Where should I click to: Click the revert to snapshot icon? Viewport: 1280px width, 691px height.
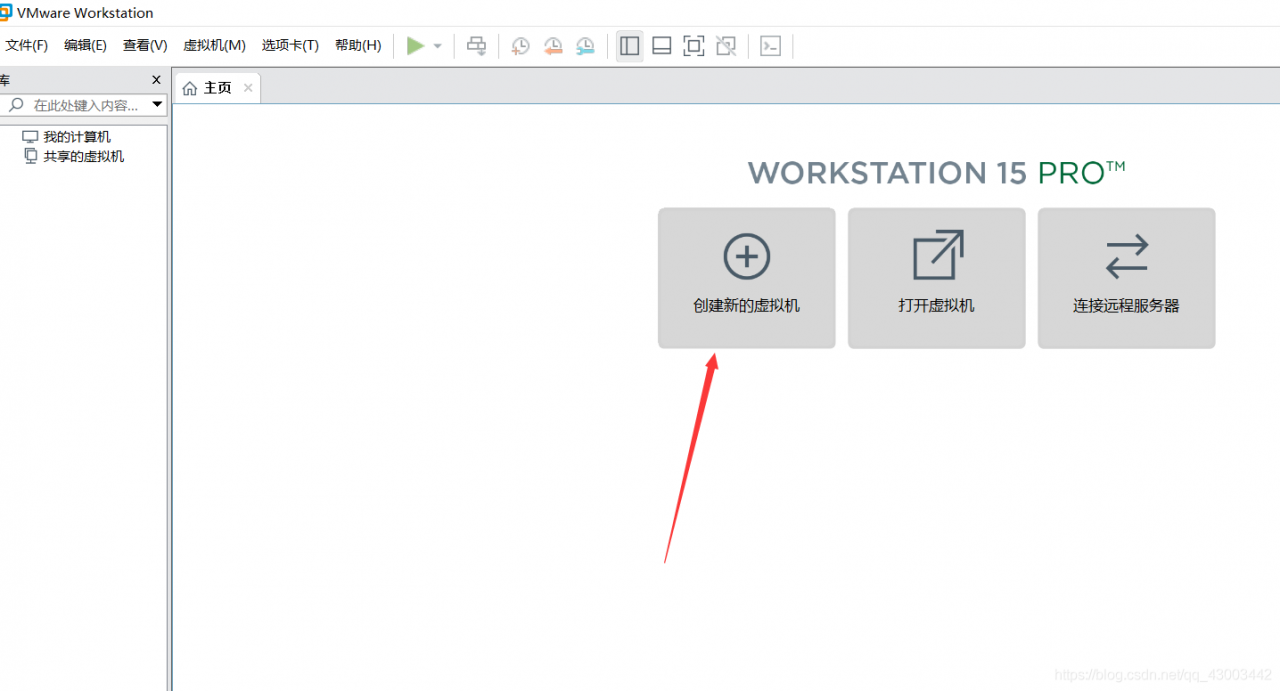(x=553, y=46)
